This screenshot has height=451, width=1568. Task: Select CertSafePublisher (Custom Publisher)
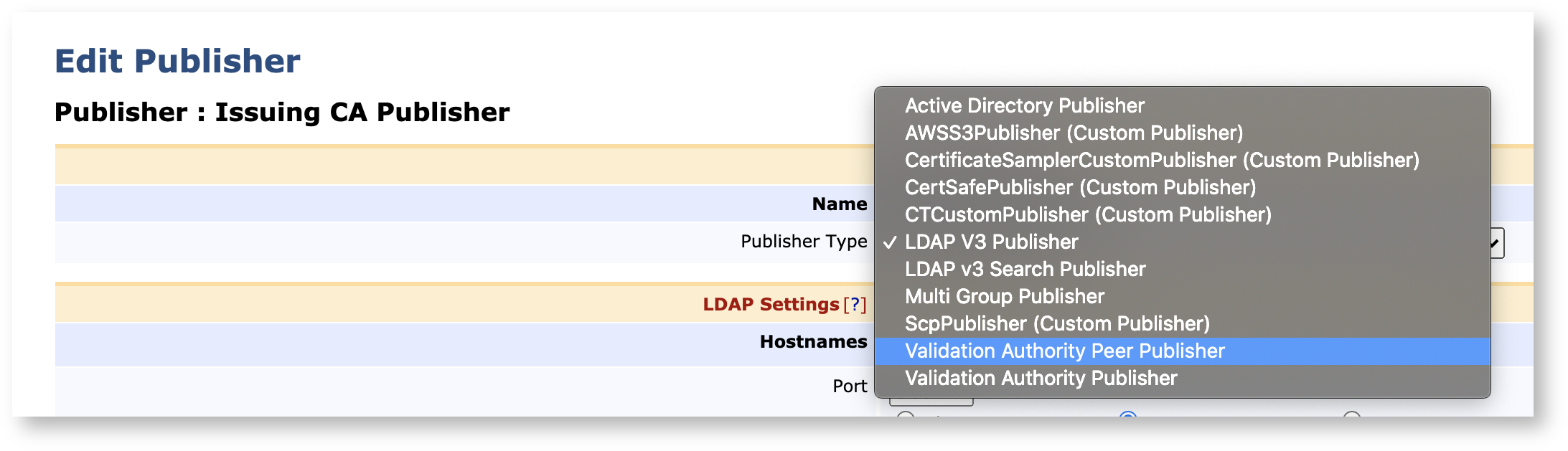click(1080, 187)
